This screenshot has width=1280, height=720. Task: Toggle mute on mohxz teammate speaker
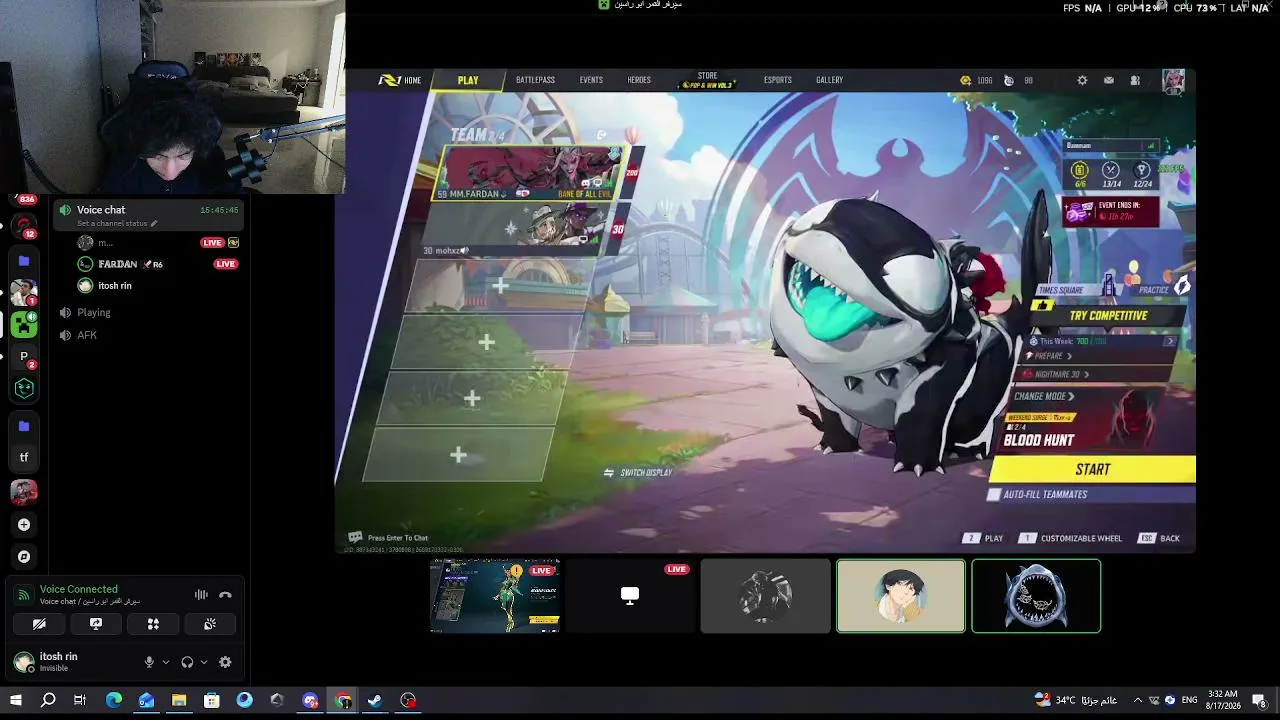tap(464, 251)
